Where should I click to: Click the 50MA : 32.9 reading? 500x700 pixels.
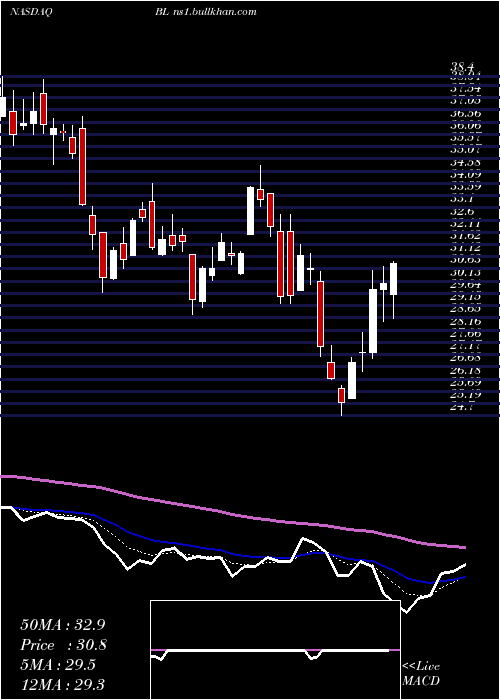tap(63, 625)
